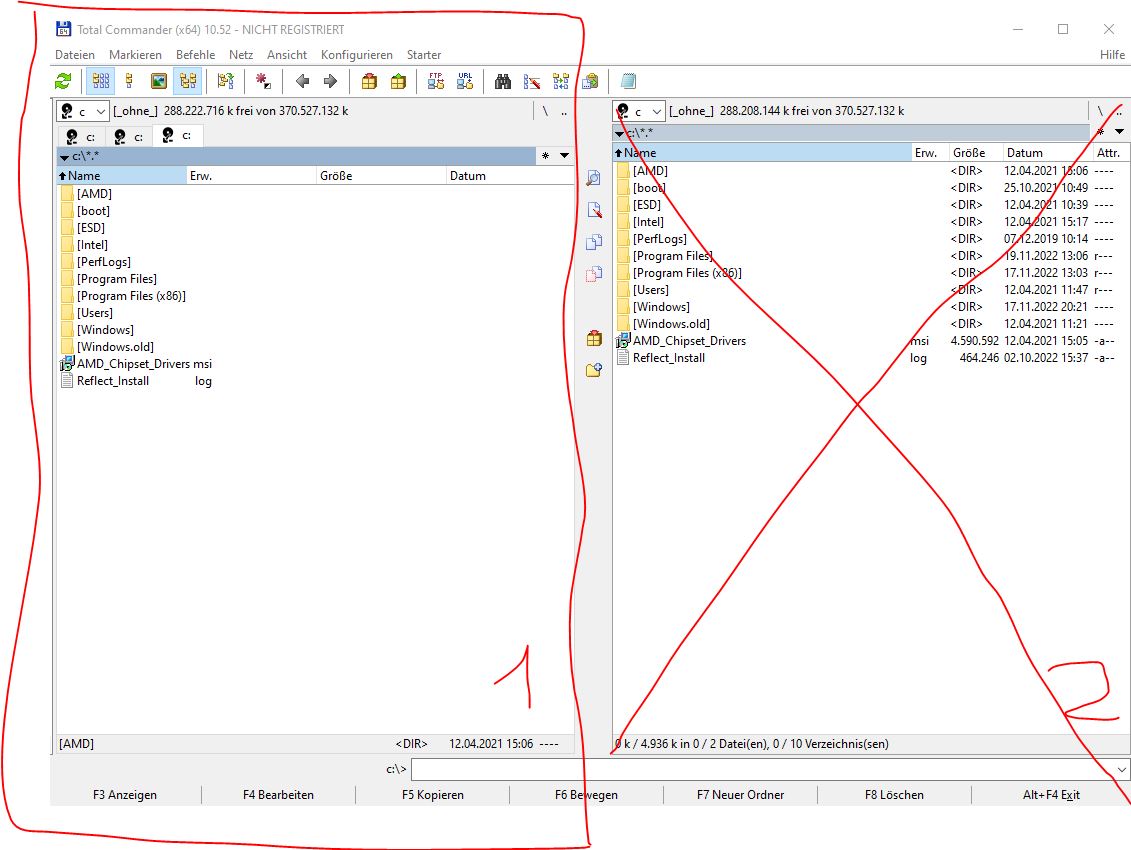Select AMD_Chipset_Drivers in the right panel
1131x850 pixels.
tap(690, 341)
